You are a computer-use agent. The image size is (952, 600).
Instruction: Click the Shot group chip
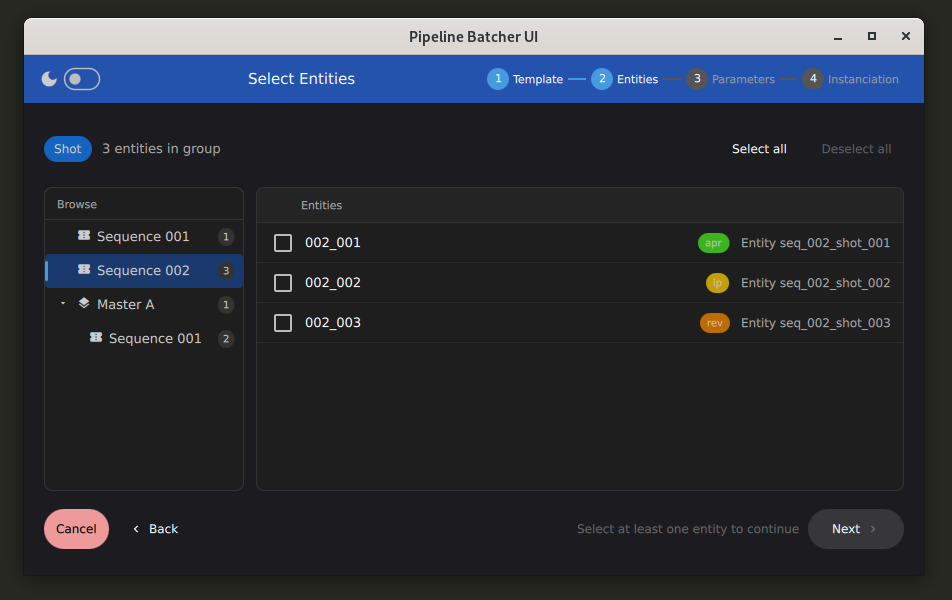click(x=68, y=149)
